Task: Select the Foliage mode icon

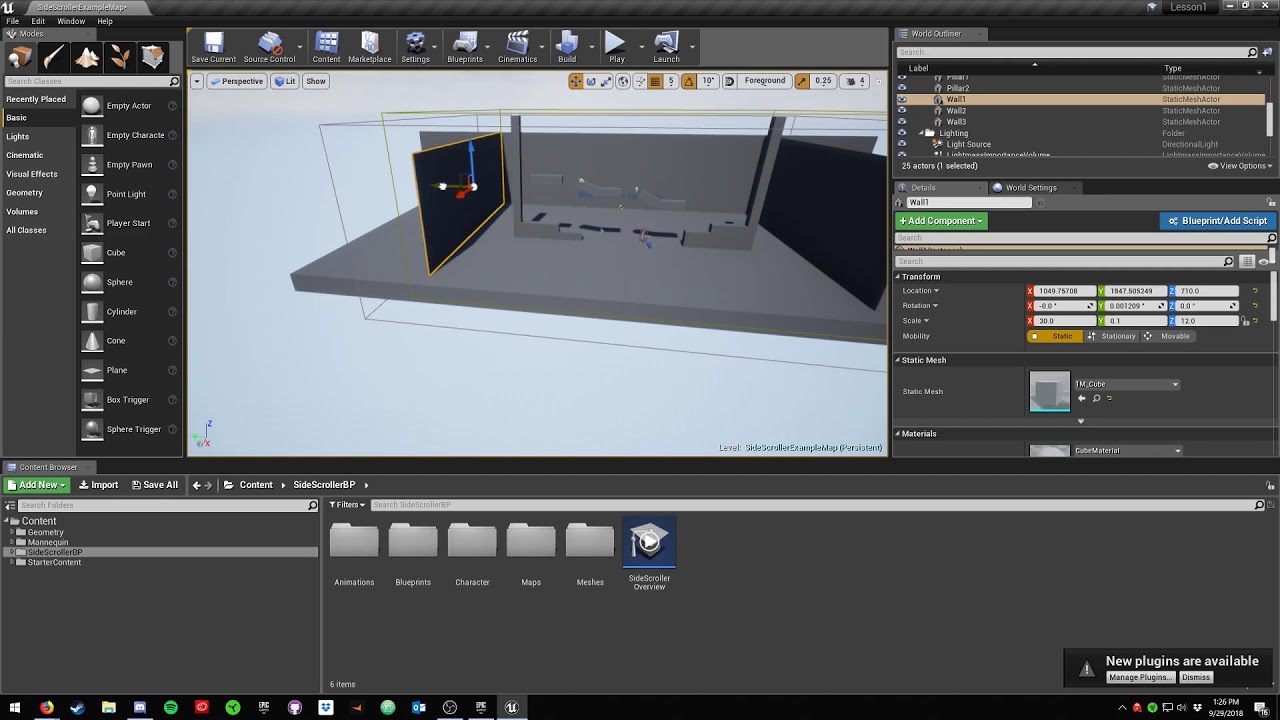Action: coord(120,57)
